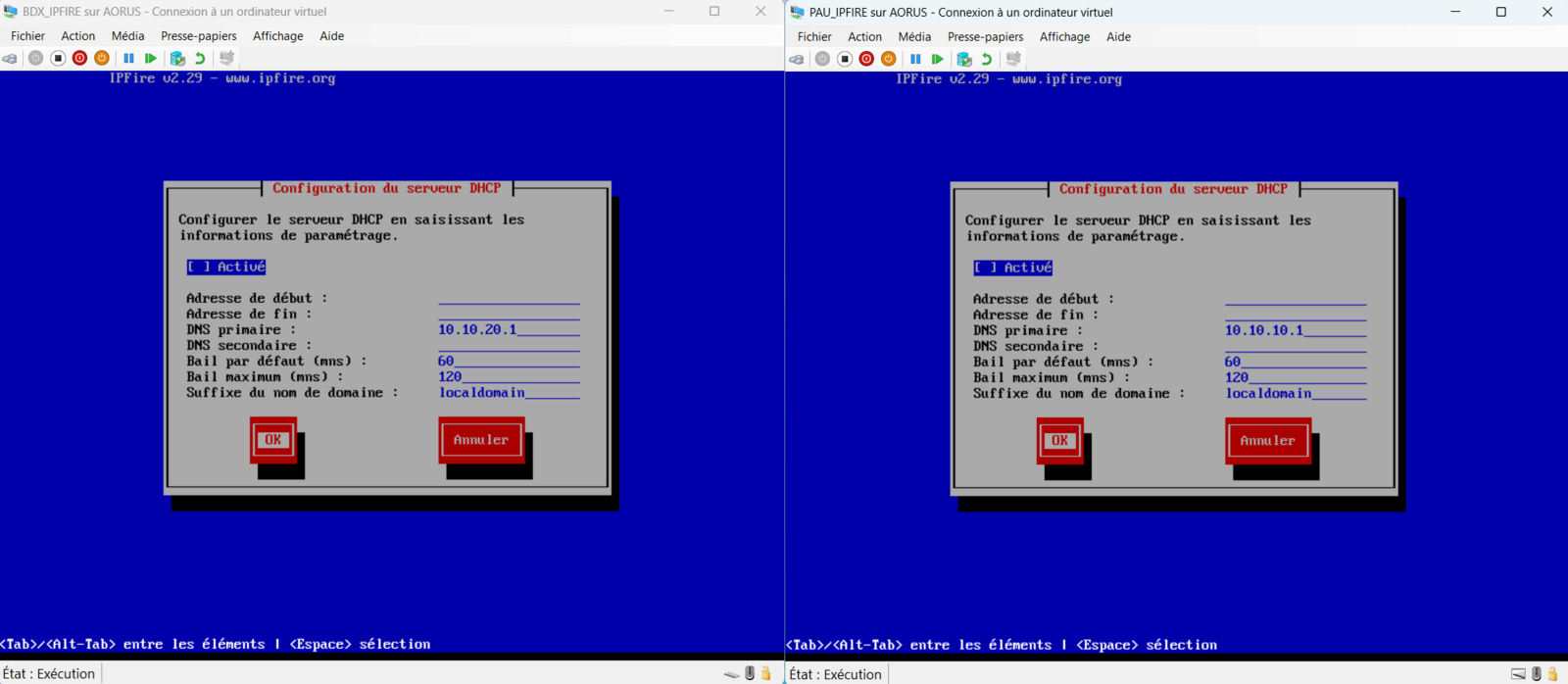
Task: Pause the PAU_IPFIRE virtual machine
Action: [915, 59]
